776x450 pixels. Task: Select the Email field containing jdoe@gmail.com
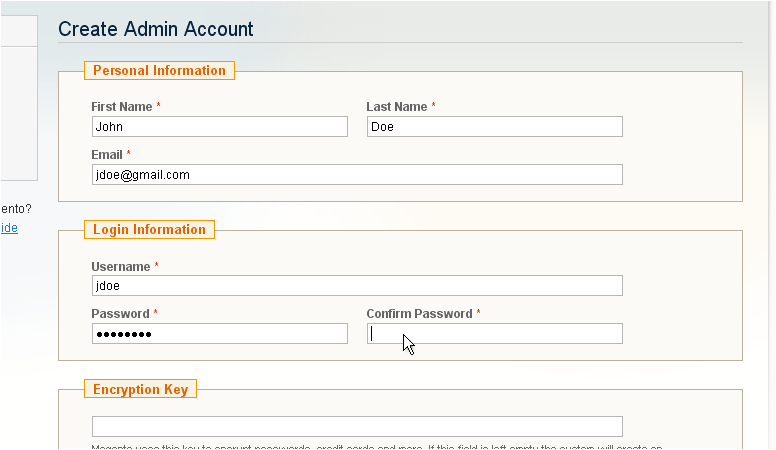point(356,175)
